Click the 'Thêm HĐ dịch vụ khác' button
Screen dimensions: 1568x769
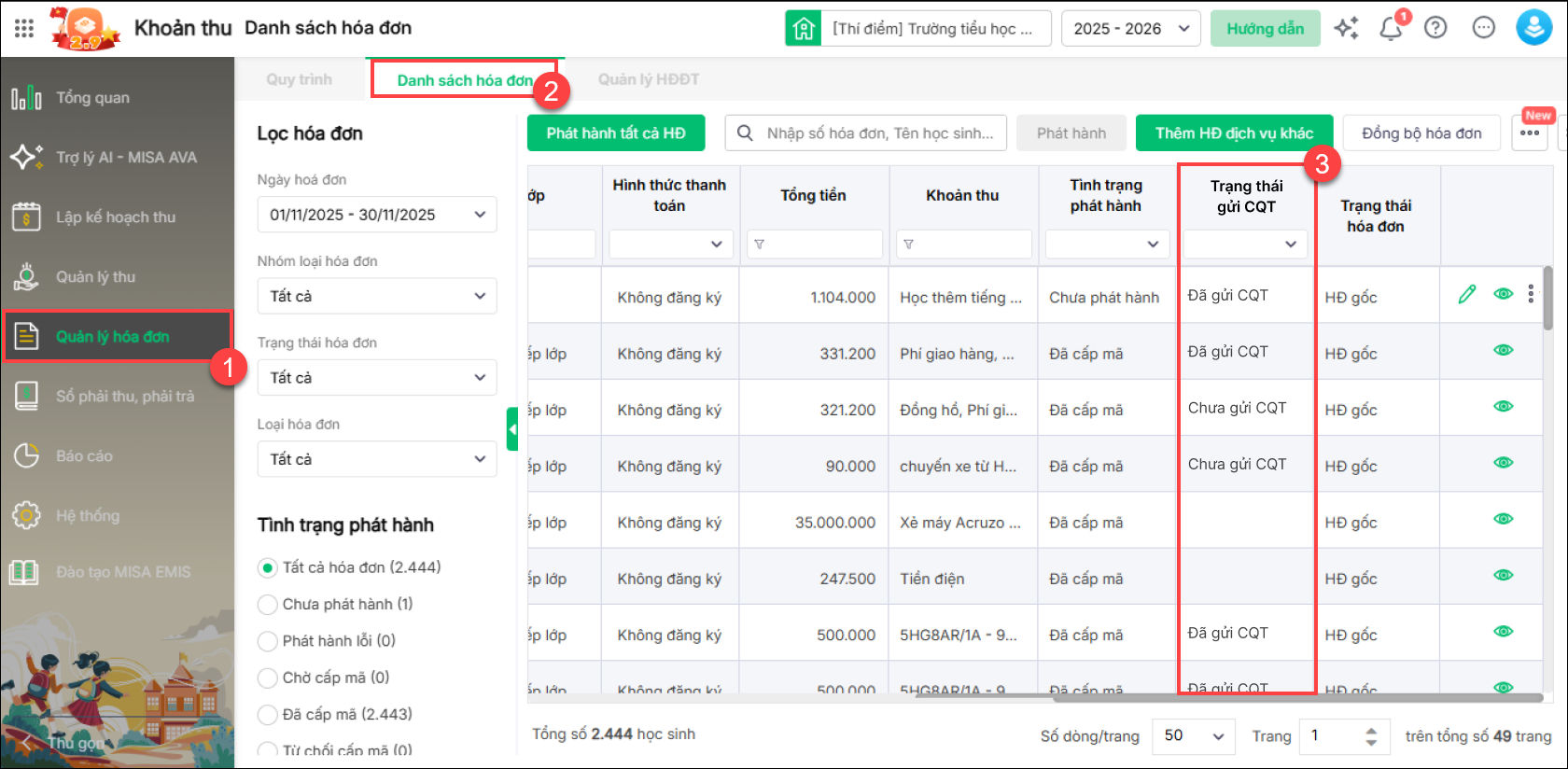coord(1234,133)
